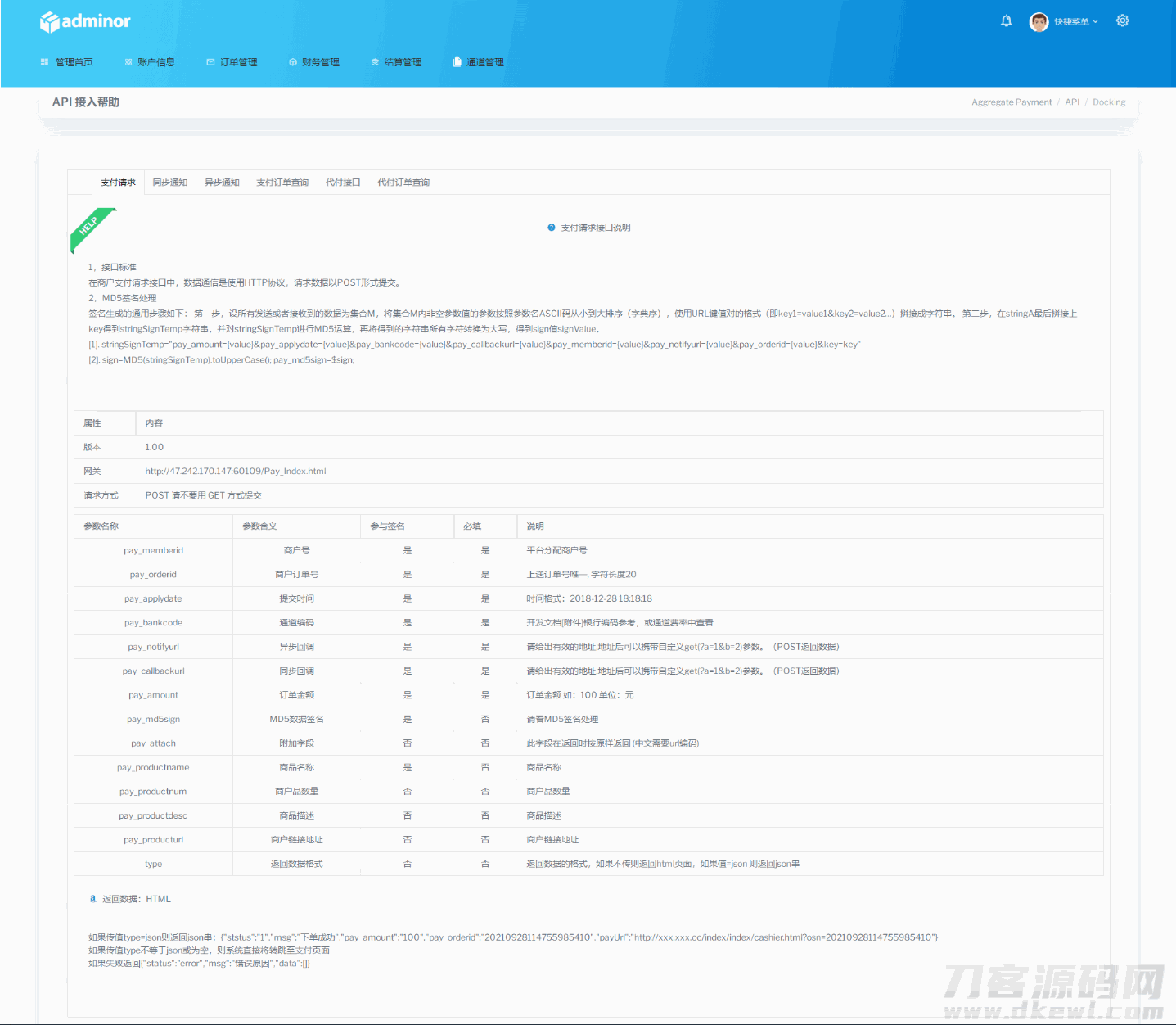Select the 支付订单查询 tab

282,183
